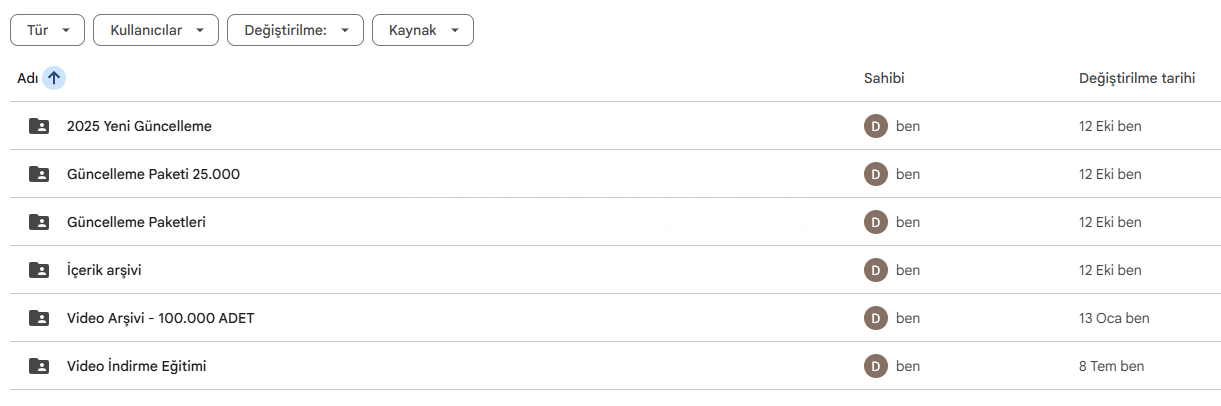Screen dimensions: 1221x406
Task: Open the Tür filter dropdown
Action: click(x=47, y=30)
